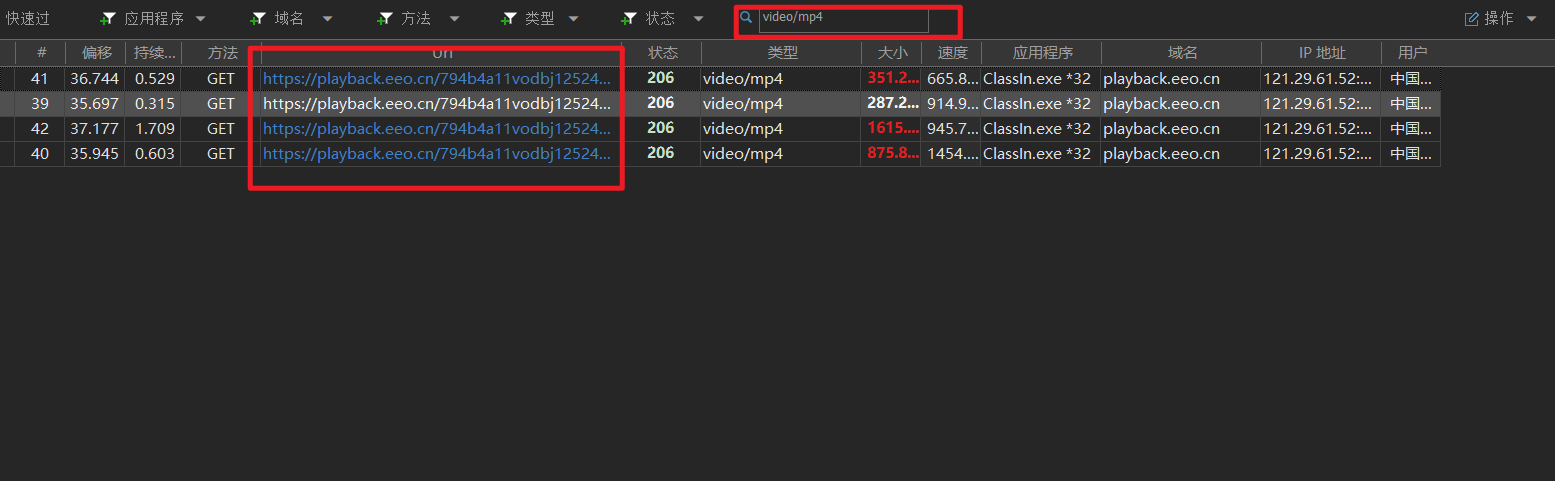Expand the 应用程序 filter dropdown arrow
The image size is (1555, 481).
(201, 19)
